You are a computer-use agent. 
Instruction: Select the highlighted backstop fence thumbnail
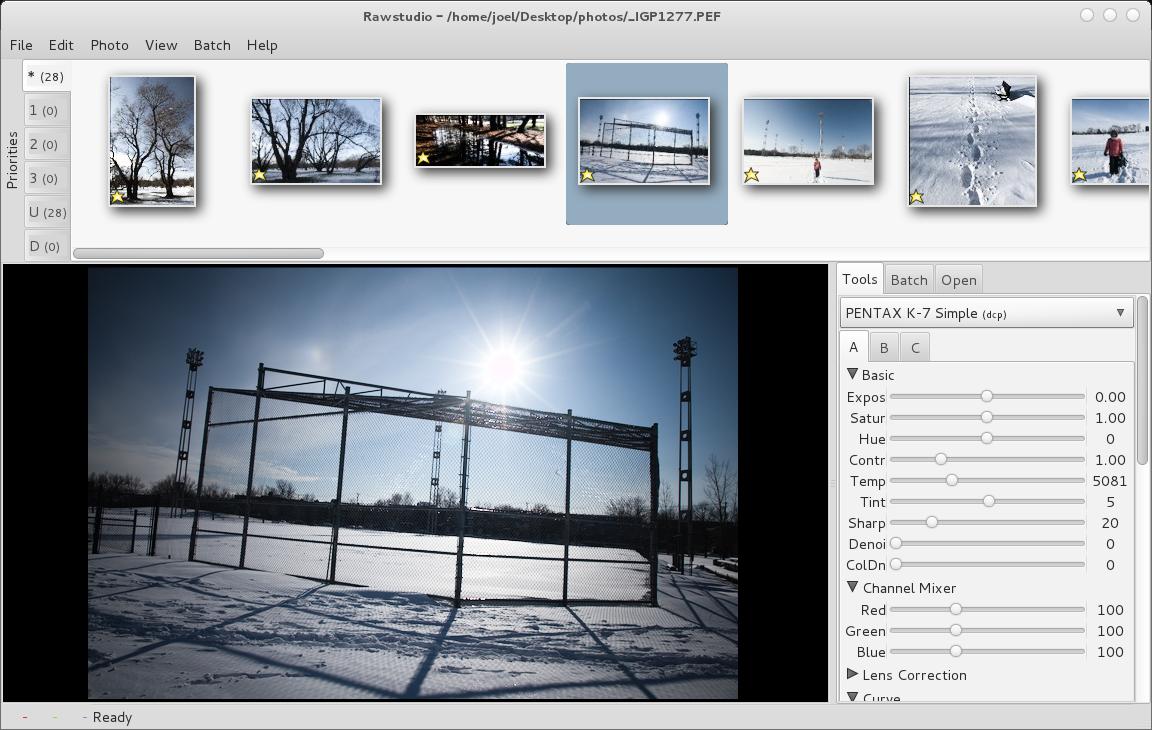(644, 140)
